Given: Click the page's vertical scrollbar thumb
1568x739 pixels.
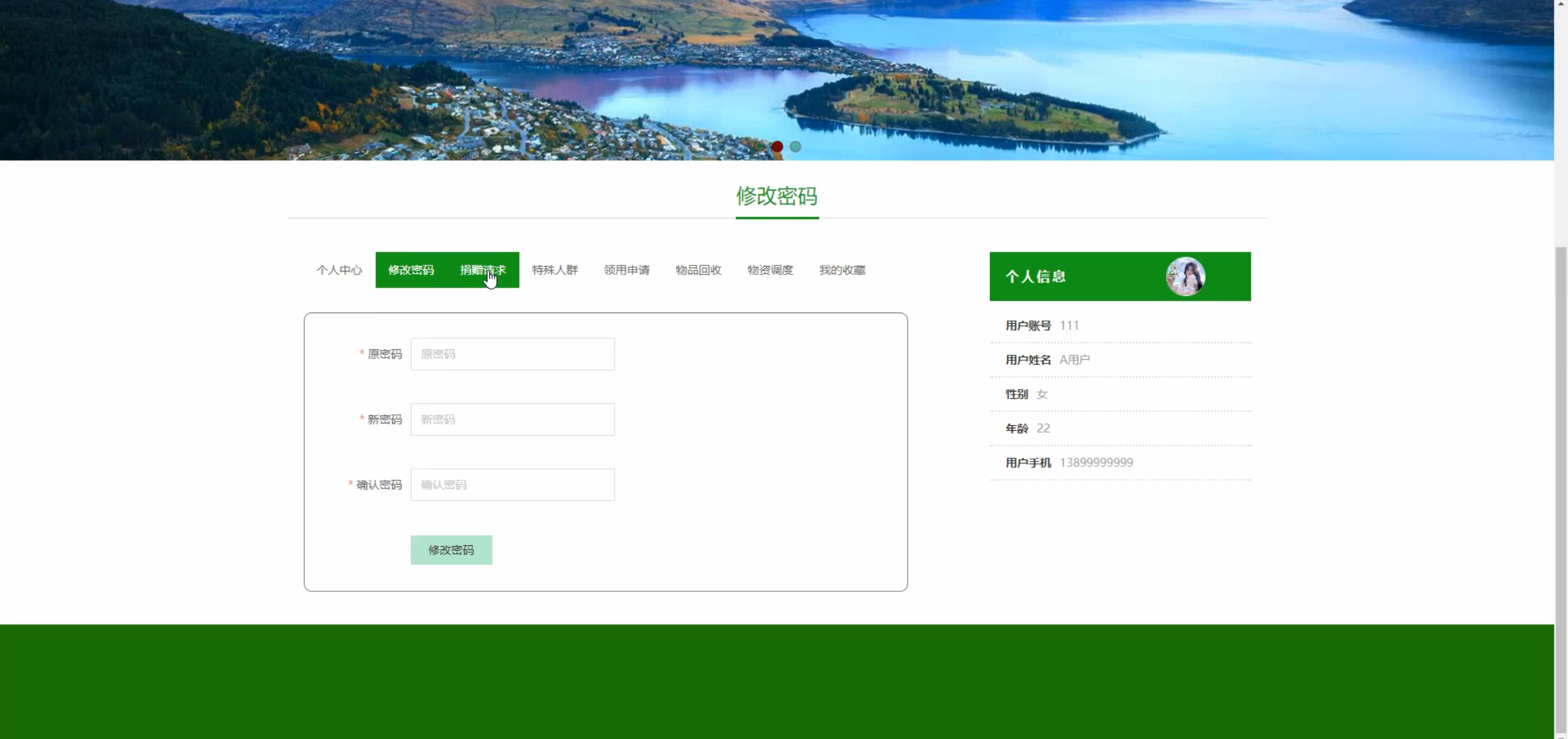Looking at the screenshot, I should (1561, 490).
